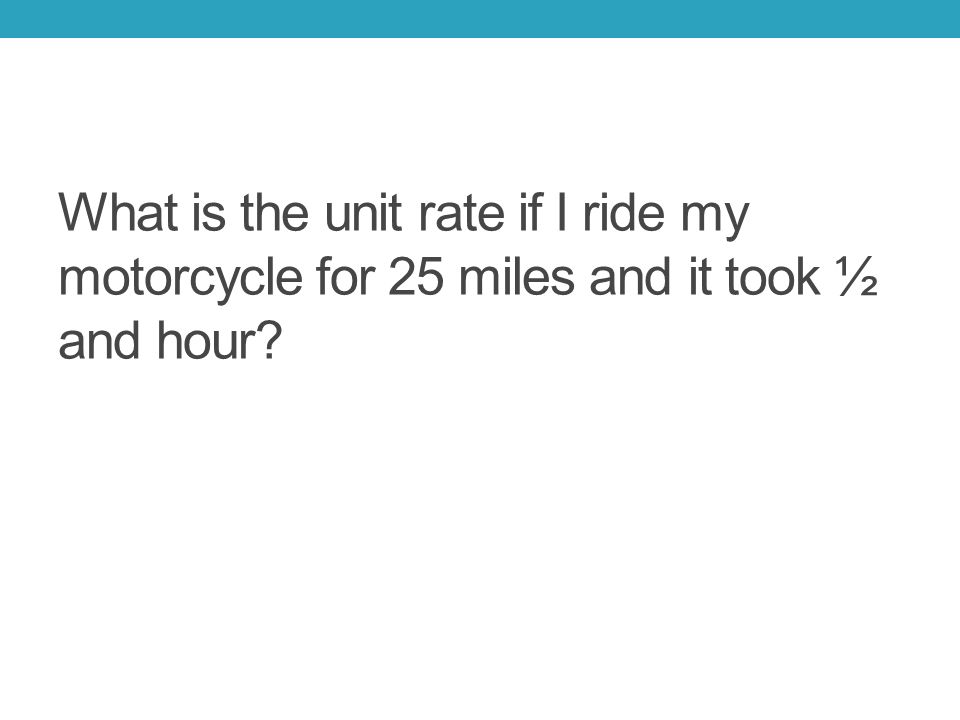The width and height of the screenshot is (960, 720).
Task: Select the word "hour?" on the last line
Action: coord(219,340)
